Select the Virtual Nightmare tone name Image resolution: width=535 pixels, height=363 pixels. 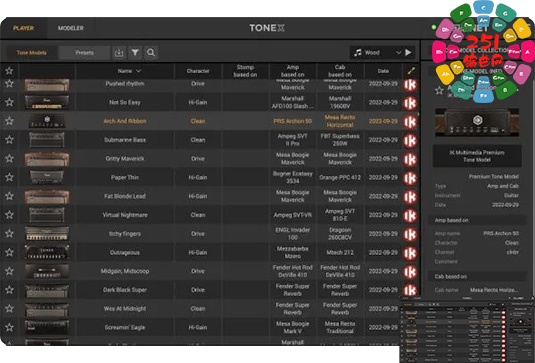pos(125,215)
